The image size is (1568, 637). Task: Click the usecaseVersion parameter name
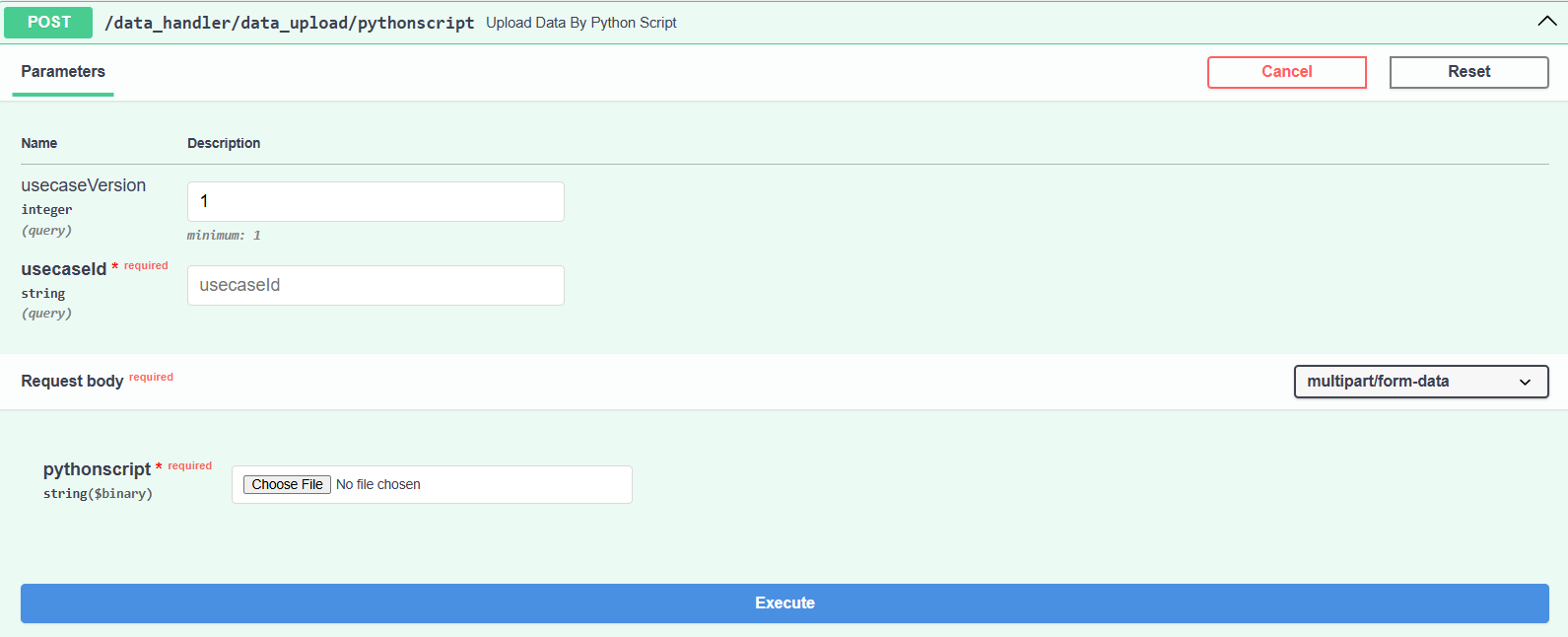tap(84, 185)
